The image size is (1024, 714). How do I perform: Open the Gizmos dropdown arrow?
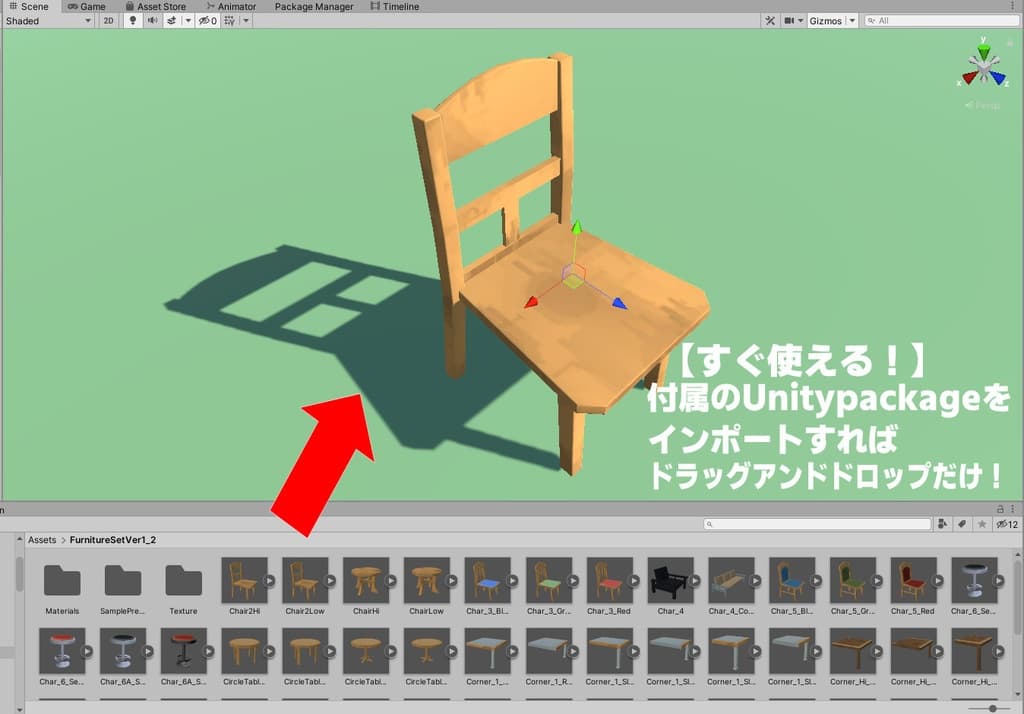(850, 20)
